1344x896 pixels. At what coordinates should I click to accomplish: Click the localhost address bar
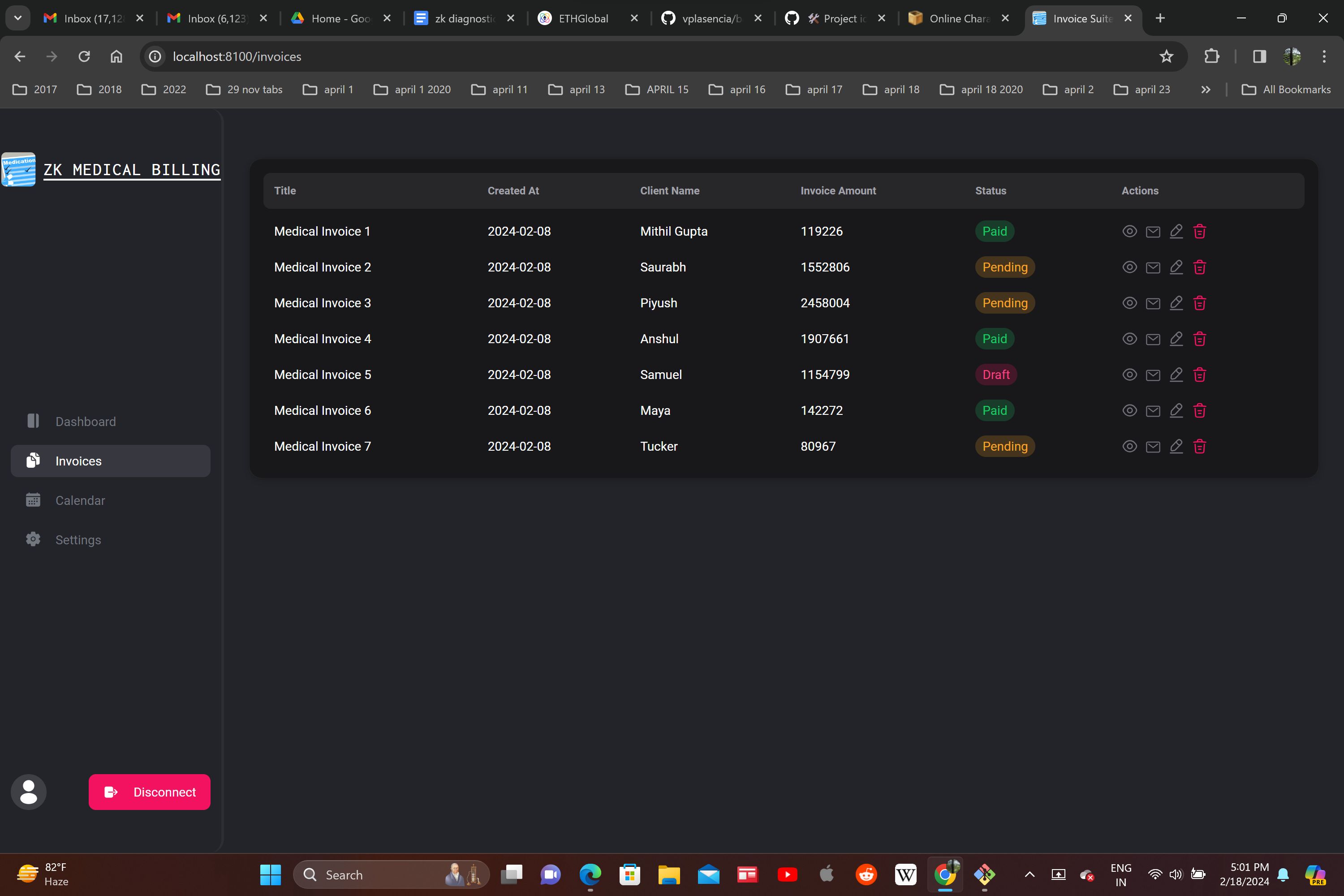coord(629,56)
